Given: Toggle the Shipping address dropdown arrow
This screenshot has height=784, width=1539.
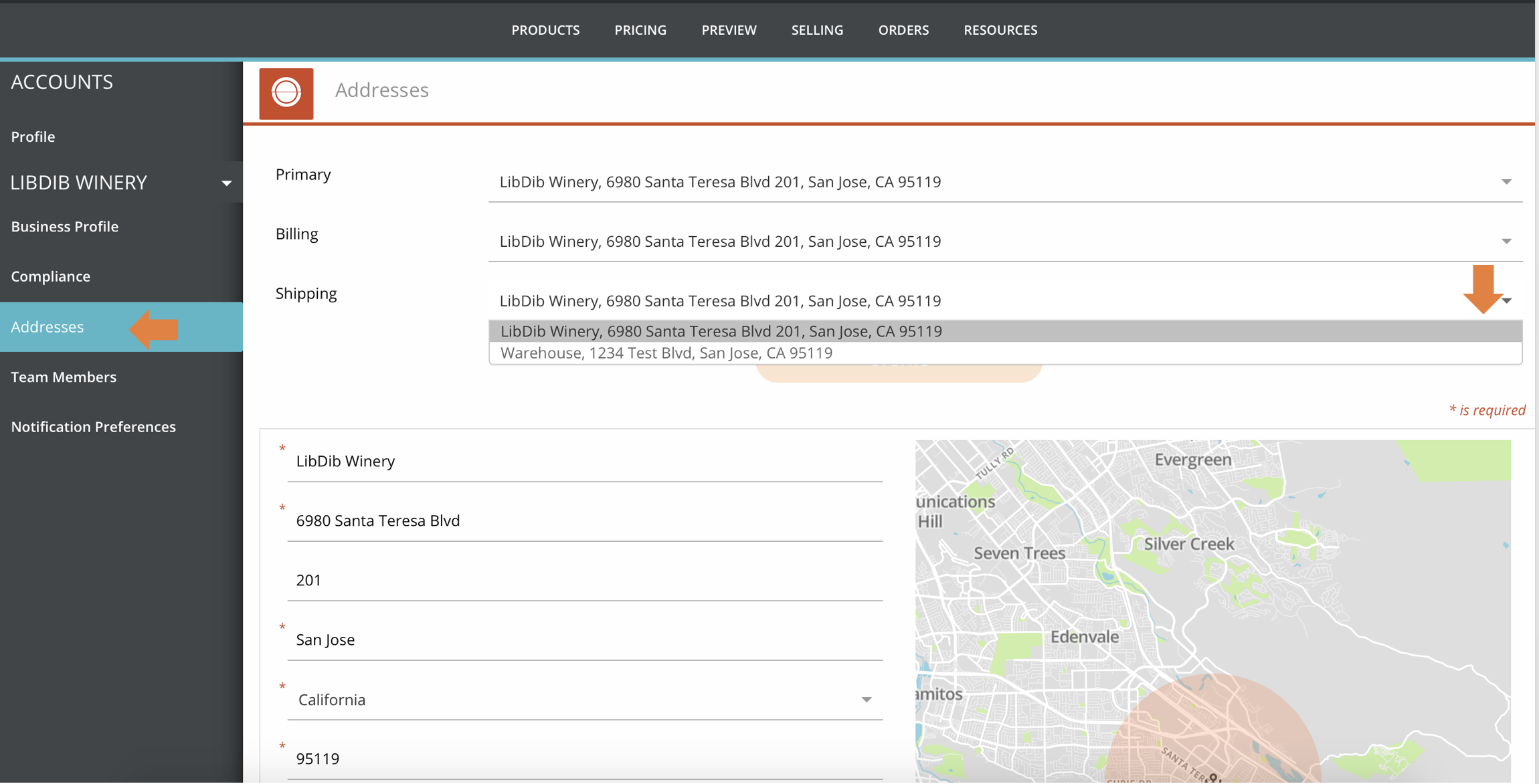Looking at the screenshot, I should [1506, 301].
